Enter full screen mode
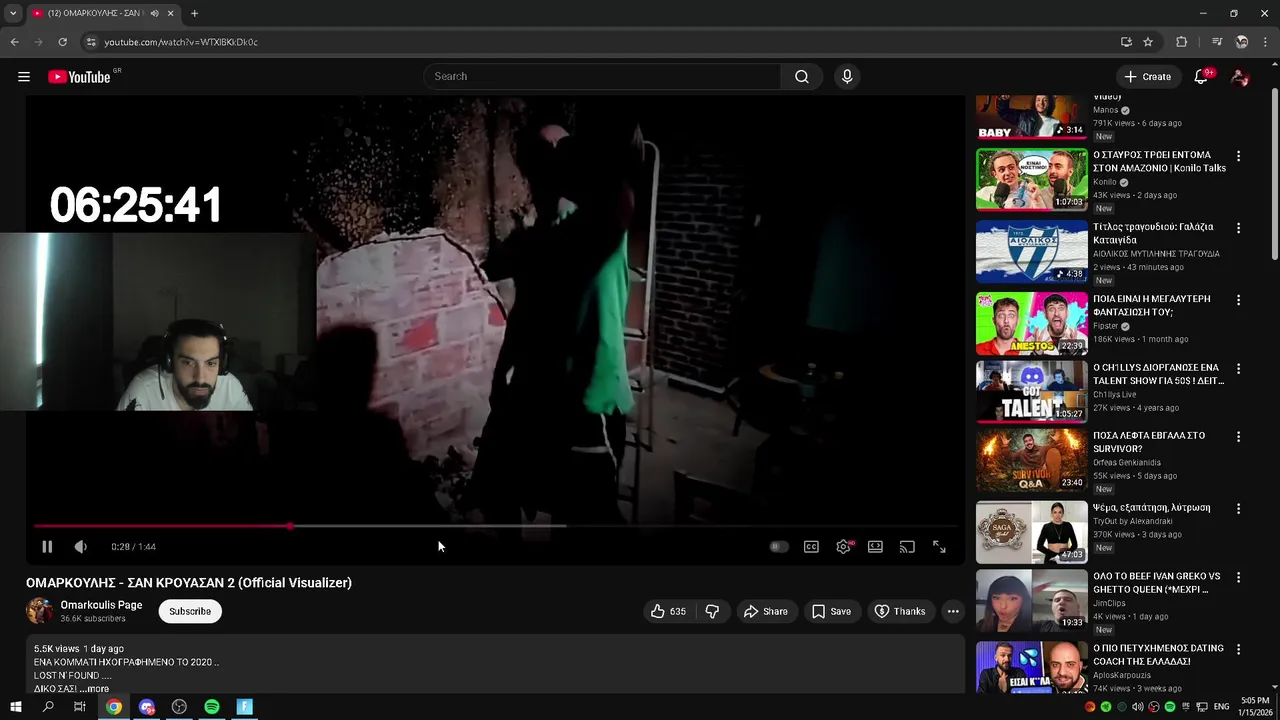The image size is (1280, 720). click(939, 547)
